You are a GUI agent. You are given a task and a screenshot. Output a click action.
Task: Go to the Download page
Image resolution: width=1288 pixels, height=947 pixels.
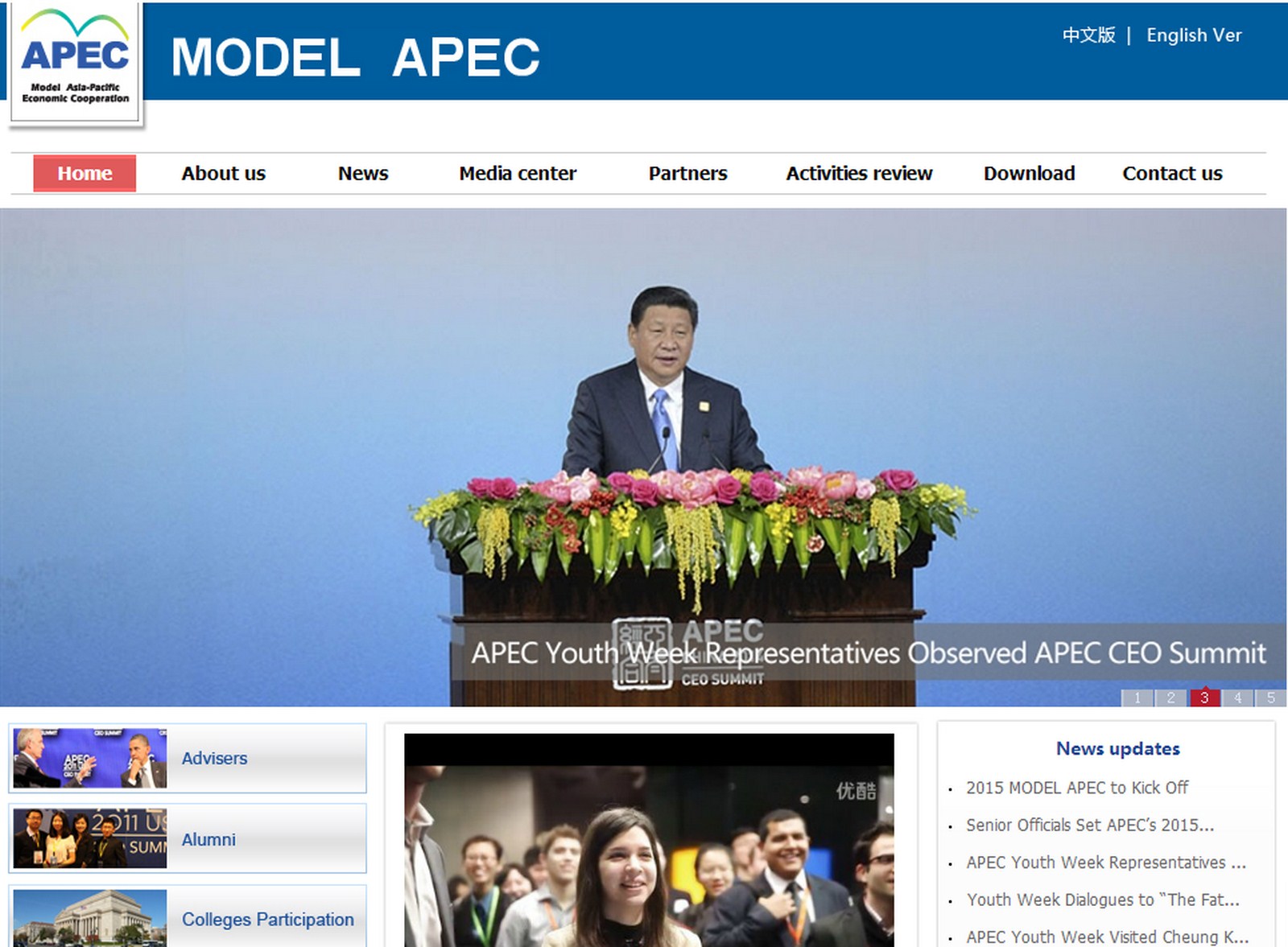click(x=1029, y=174)
